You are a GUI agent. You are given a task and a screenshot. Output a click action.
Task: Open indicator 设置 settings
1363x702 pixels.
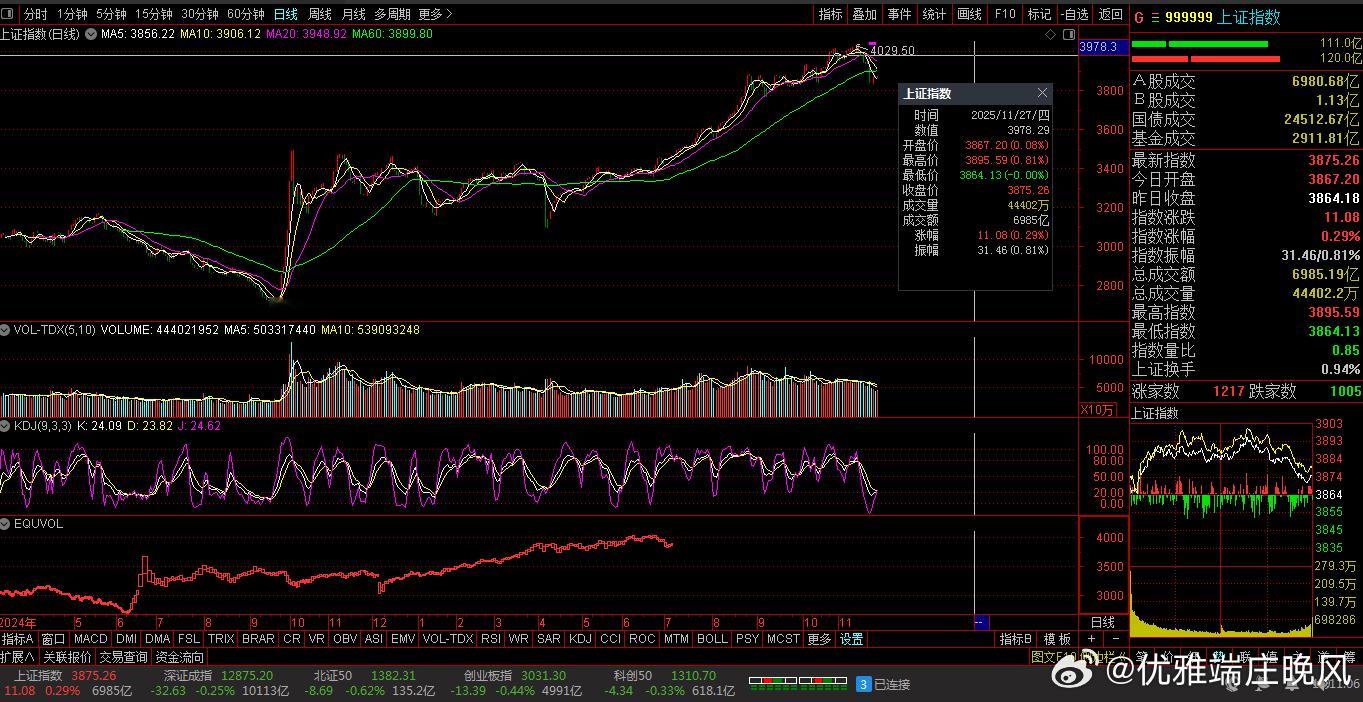[851, 639]
